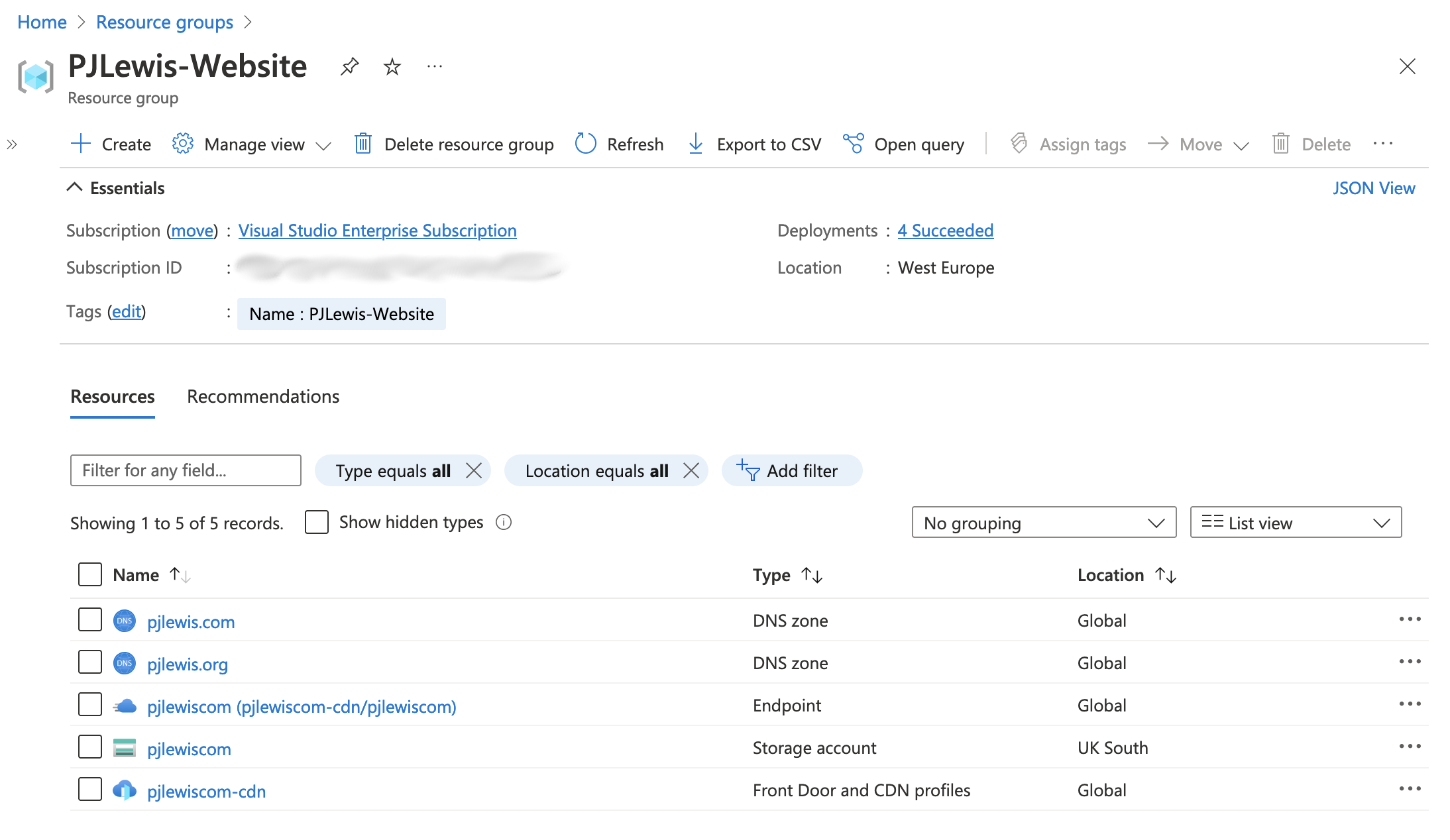This screenshot has height=840, width=1450.
Task: Click the Name : PJLewis-Website tag
Action: click(341, 314)
